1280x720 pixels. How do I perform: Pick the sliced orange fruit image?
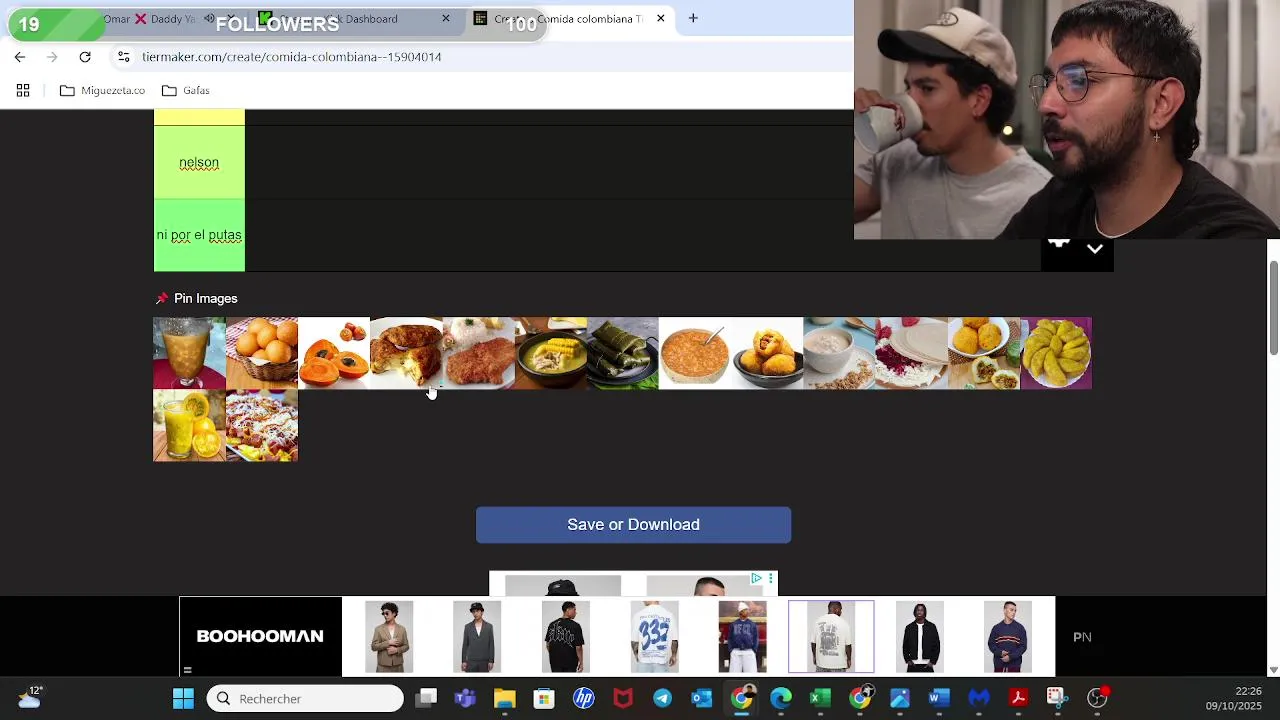click(x=334, y=353)
